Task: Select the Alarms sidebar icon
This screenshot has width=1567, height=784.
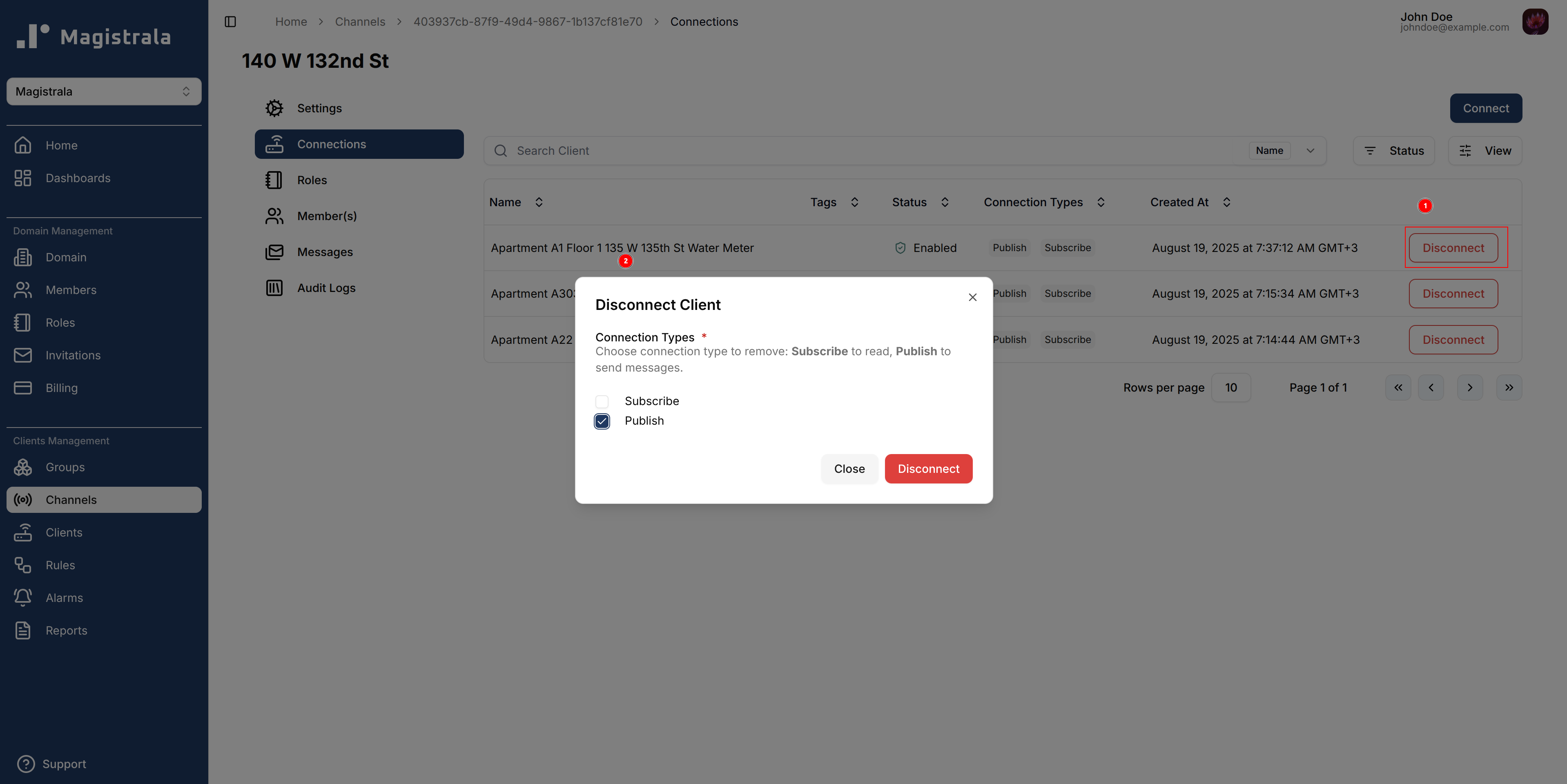Action: coord(23,597)
